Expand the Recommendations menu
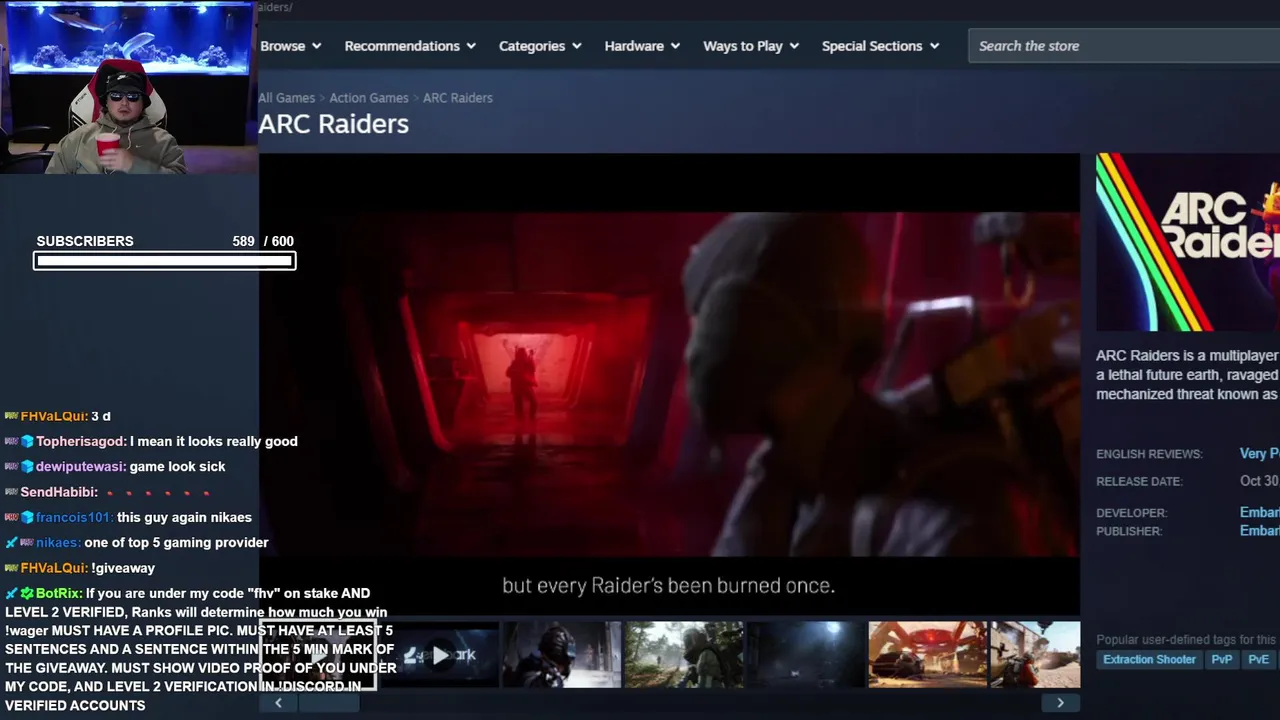The image size is (1280, 720). click(410, 46)
